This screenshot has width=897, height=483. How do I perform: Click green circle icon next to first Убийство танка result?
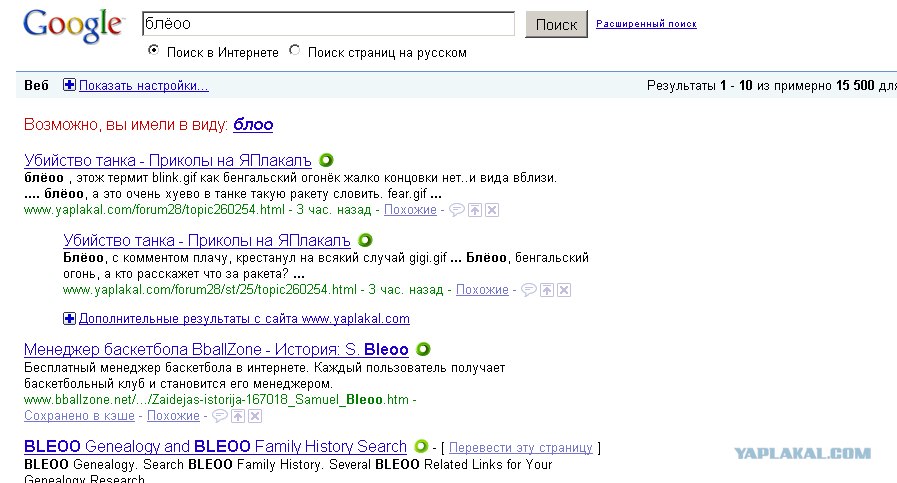pyautogui.click(x=326, y=160)
